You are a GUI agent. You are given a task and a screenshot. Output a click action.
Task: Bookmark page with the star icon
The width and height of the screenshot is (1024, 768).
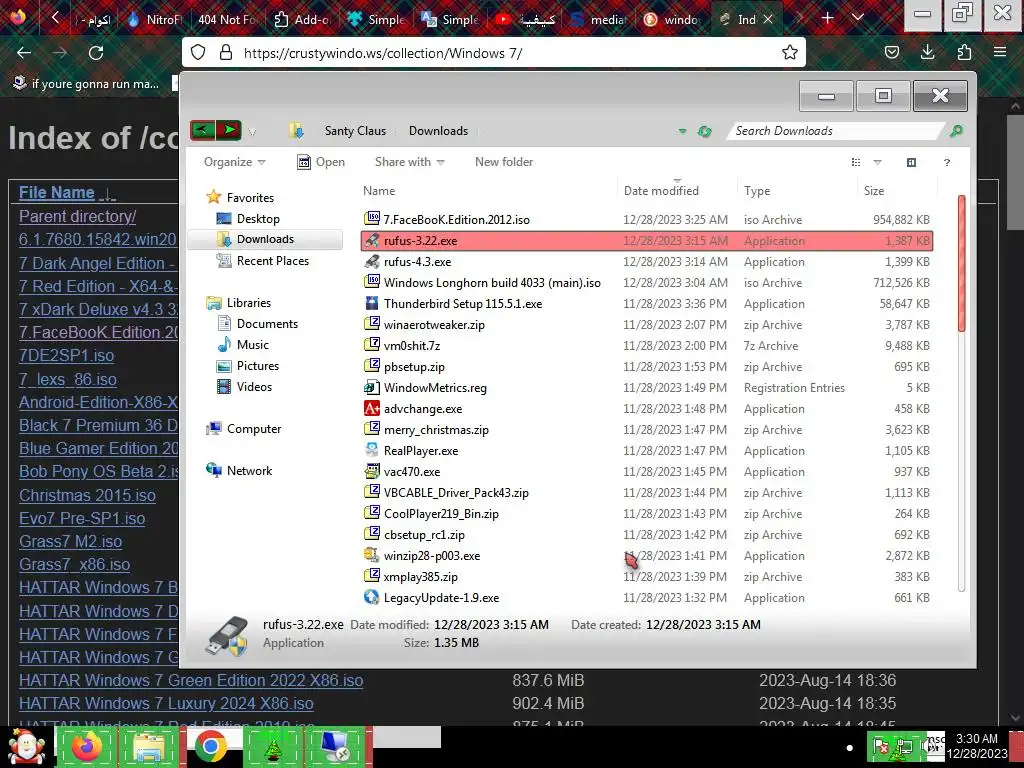(x=790, y=52)
